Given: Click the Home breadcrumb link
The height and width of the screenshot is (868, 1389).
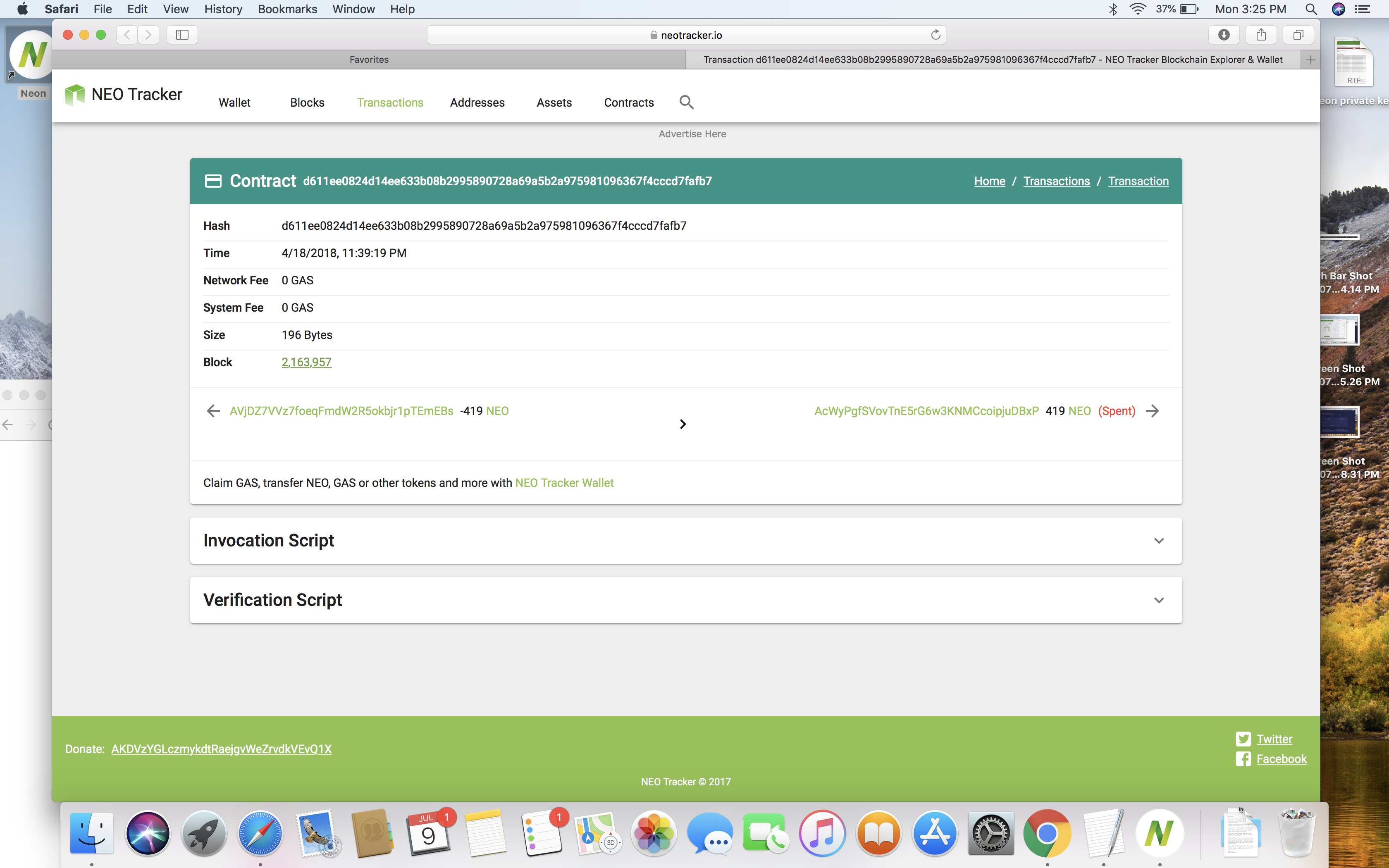Looking at the screenshot, I should (x=990, y=181).
